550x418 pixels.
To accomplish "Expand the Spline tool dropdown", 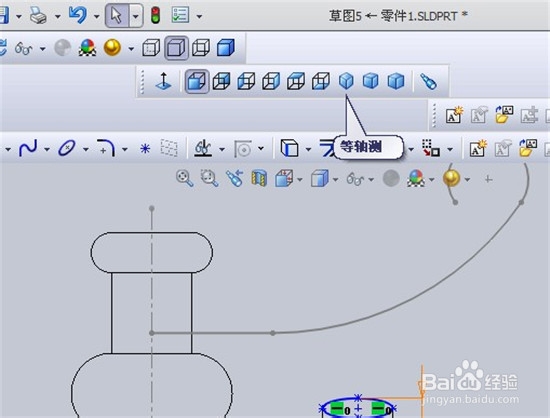I will click(47, 149).
